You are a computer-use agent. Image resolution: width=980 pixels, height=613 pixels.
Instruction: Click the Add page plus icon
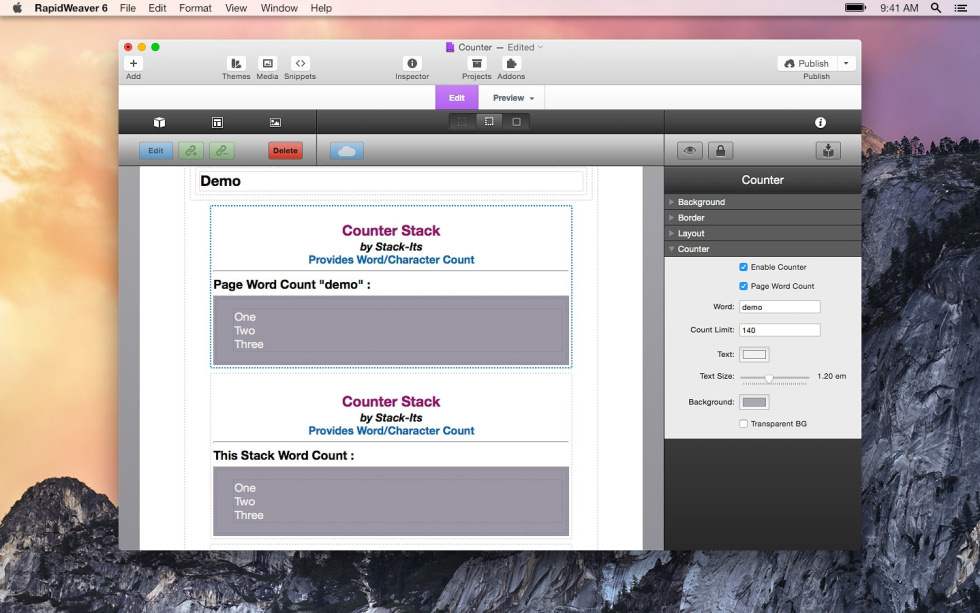(x=133, y=63)
